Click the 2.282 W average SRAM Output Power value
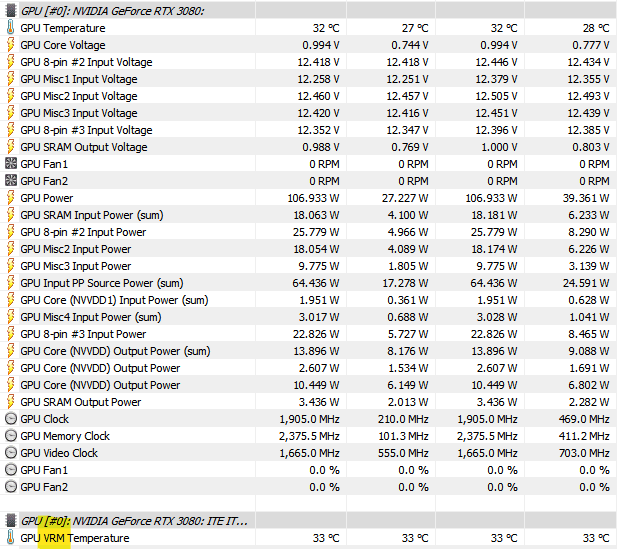Screen dimensions: 617x552 [x=588, y=402]
